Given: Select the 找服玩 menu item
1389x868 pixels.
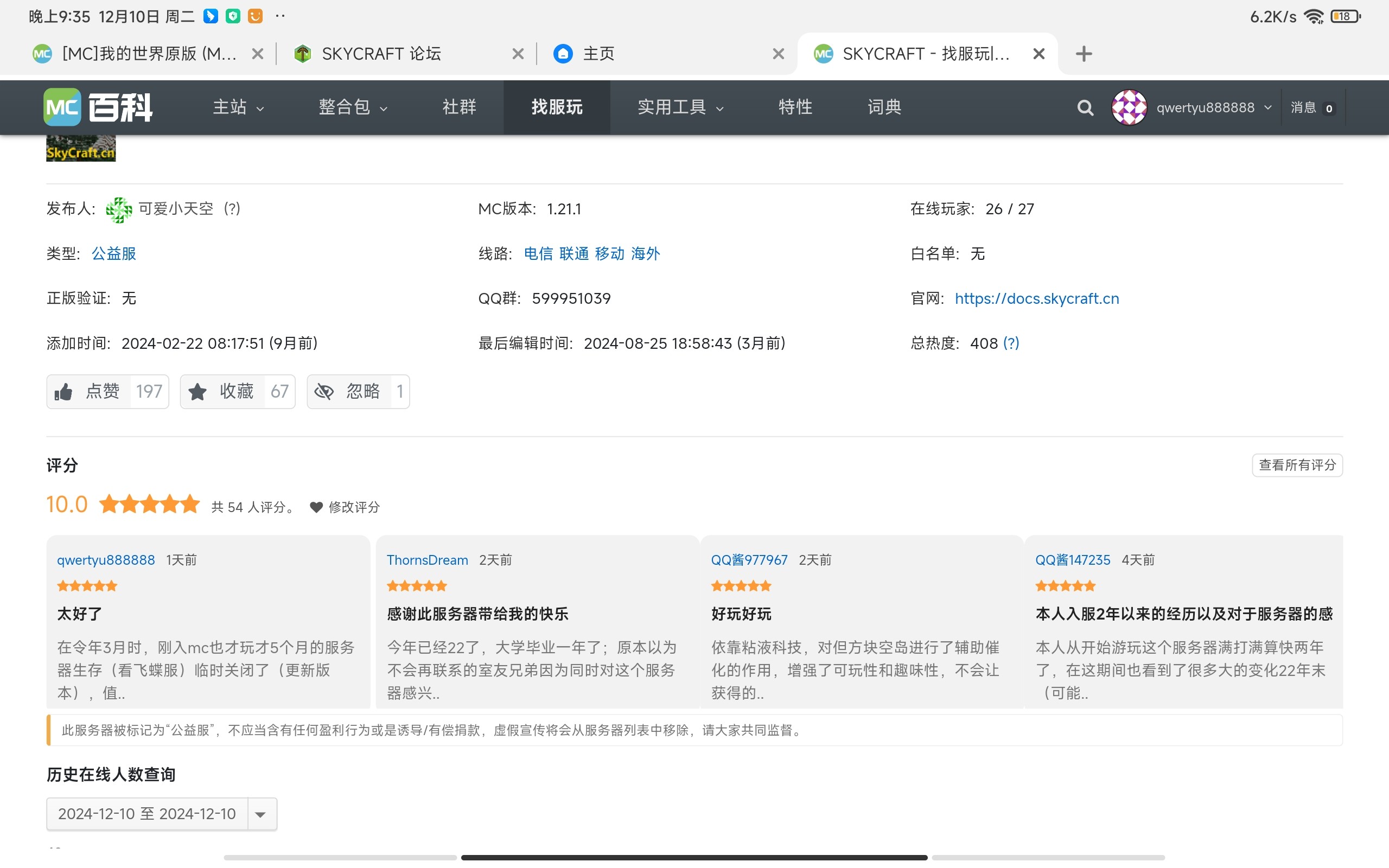Looking at the screenshot, I should click(x=557, y=107).
